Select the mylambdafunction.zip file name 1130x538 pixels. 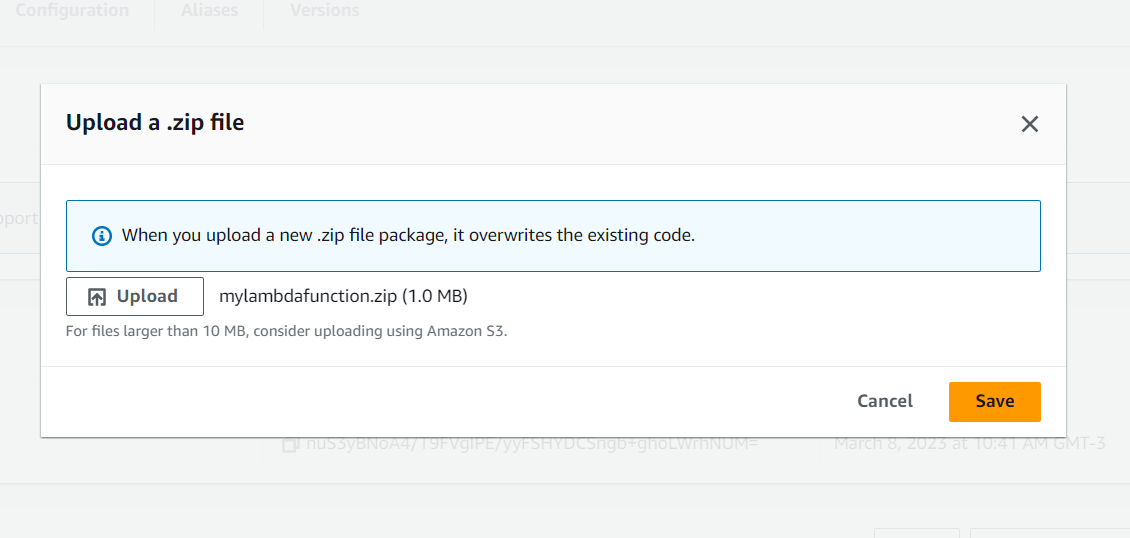tap(308, 296)
